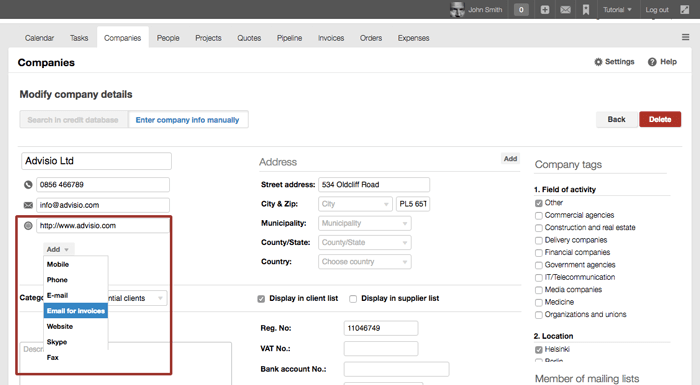Click the globe icon beside website field
Viewport: 700px width, 385px height.
pos(28,226)
